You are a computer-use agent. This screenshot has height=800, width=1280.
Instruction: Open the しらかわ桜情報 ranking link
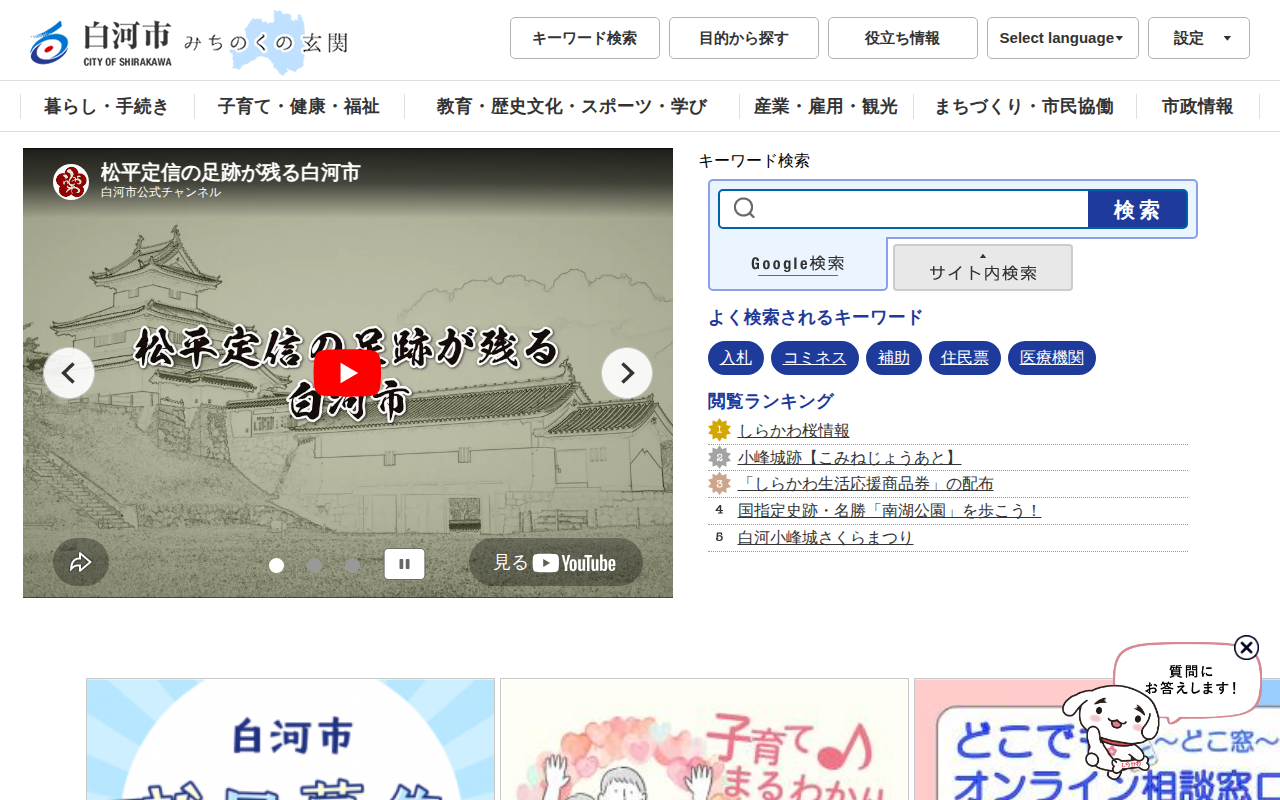coord(794,431)
